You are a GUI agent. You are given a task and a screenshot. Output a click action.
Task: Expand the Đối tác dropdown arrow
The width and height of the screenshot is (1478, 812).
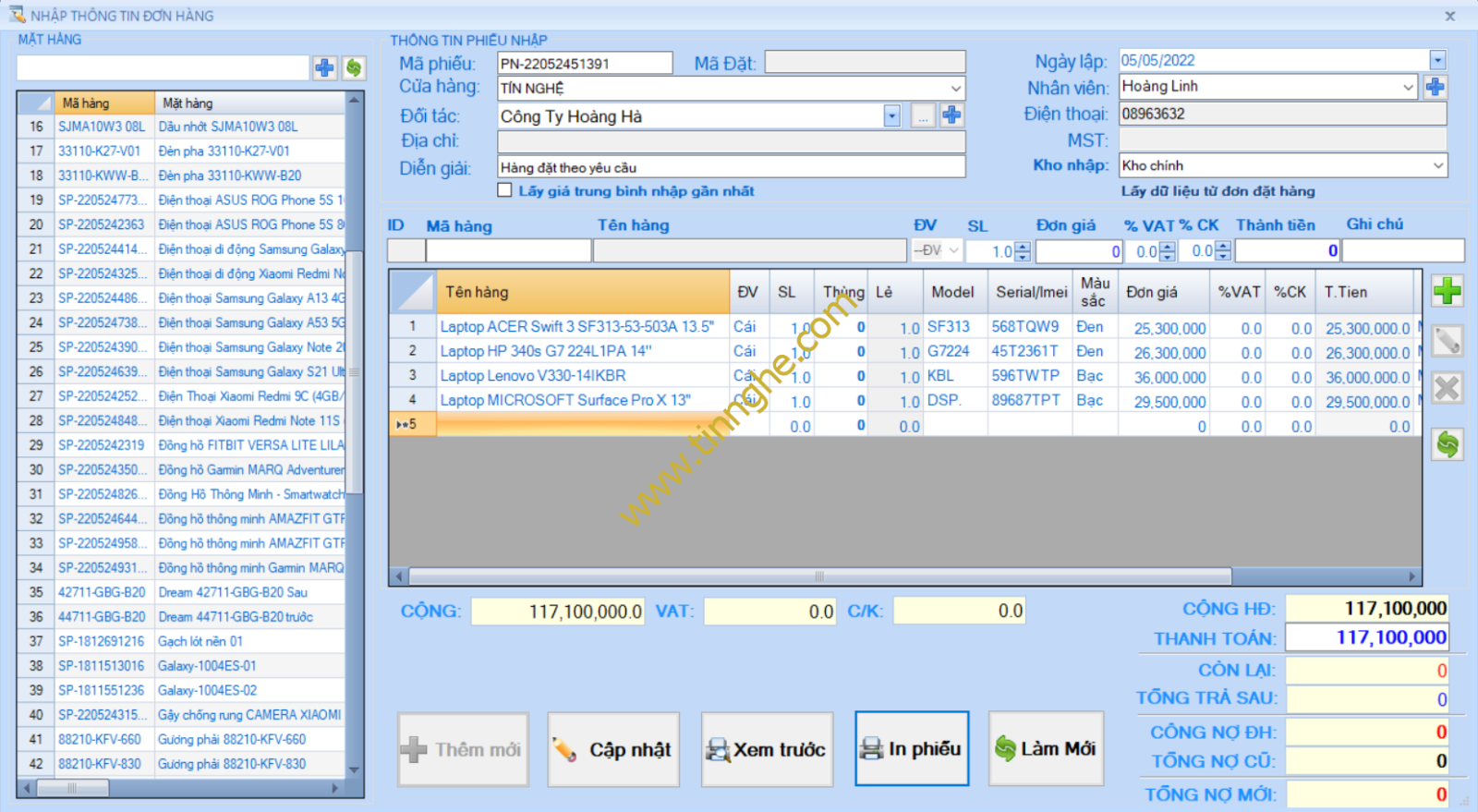point(891,116)
